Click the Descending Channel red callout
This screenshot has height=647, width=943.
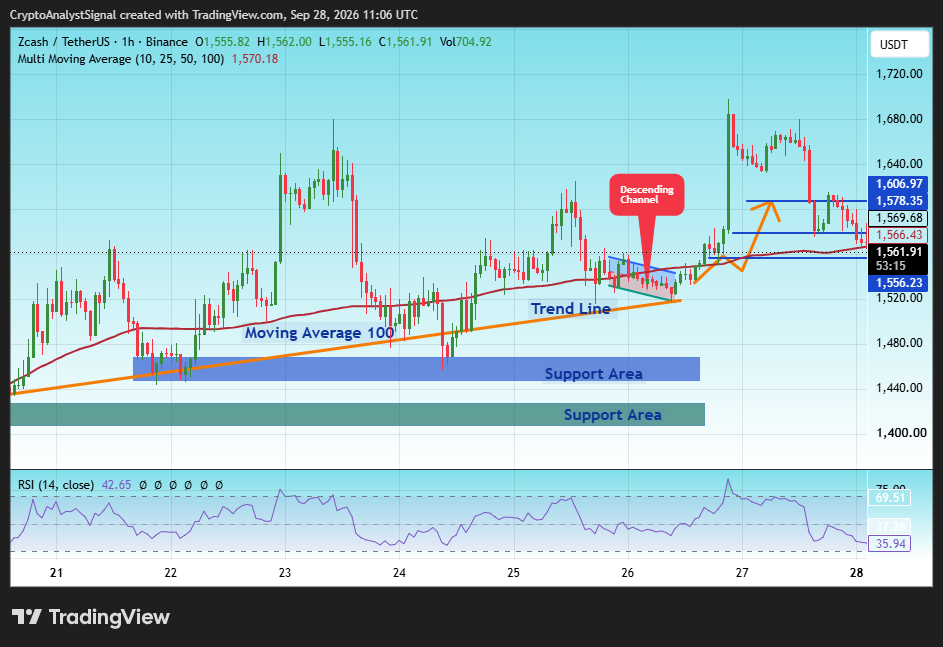(647, 195)
